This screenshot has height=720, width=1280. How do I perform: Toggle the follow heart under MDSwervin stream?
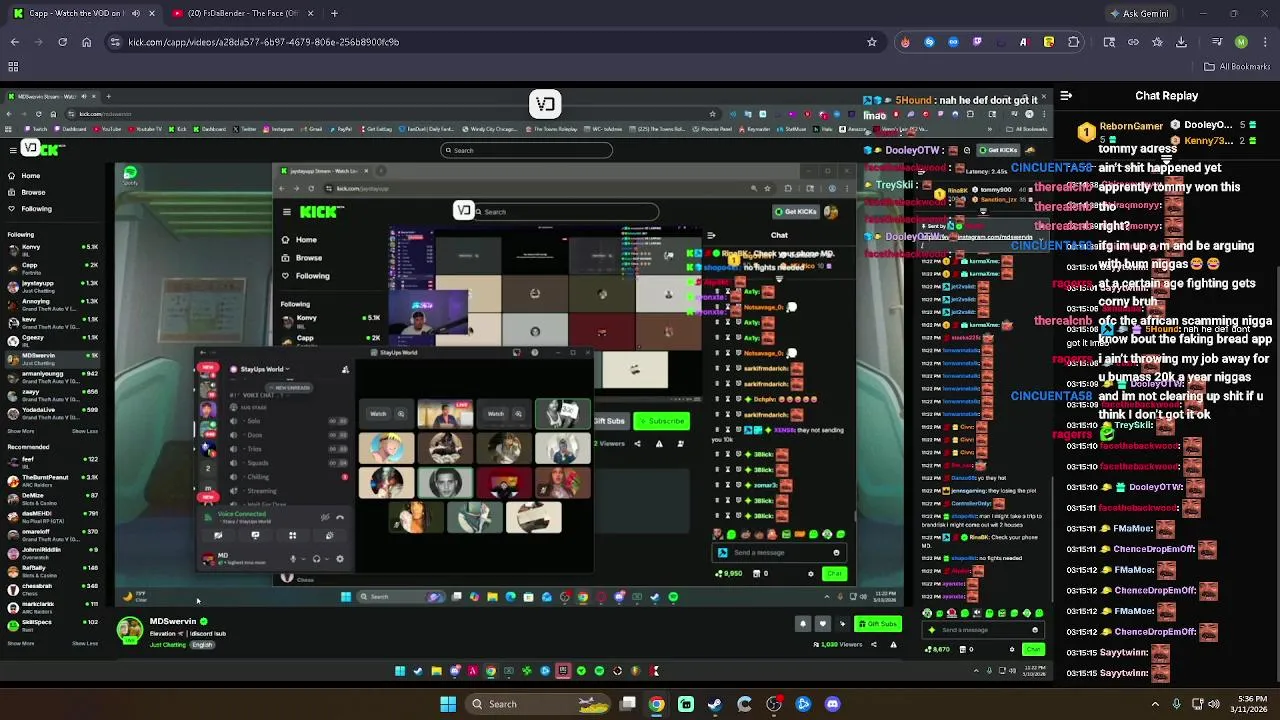(823, 624)
